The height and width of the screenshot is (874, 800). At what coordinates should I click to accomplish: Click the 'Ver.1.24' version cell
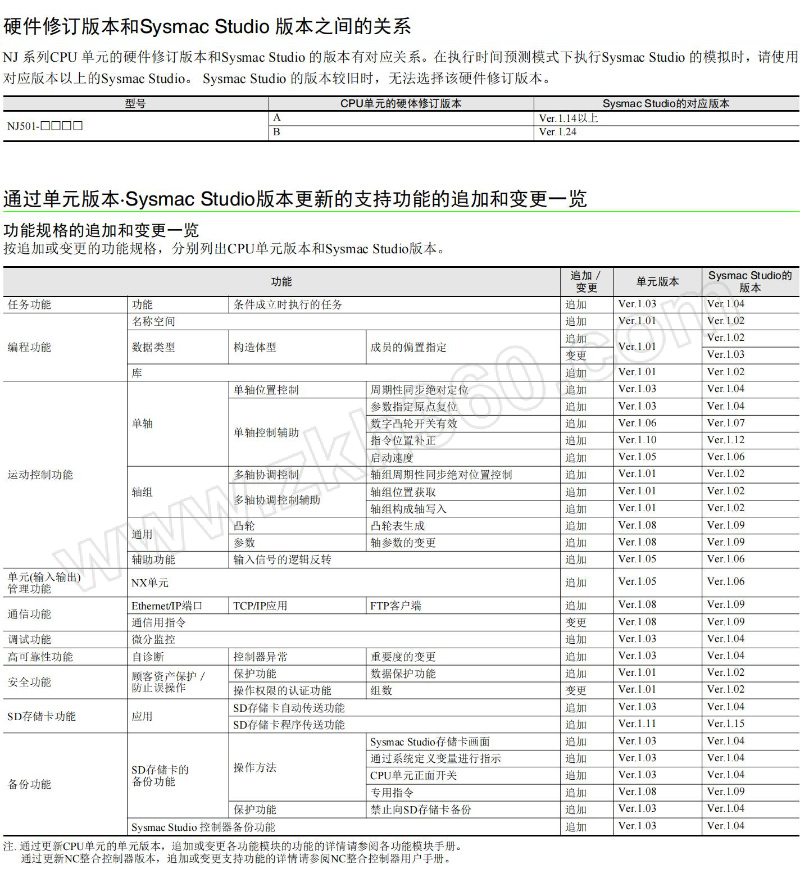pyautogui.click(x=557, y=132)
